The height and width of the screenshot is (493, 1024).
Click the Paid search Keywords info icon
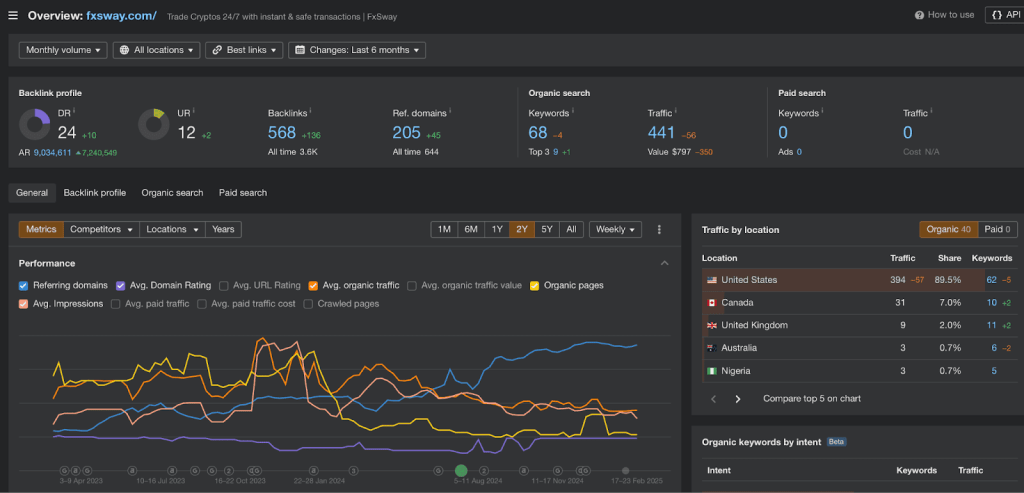tap(823, 111)
